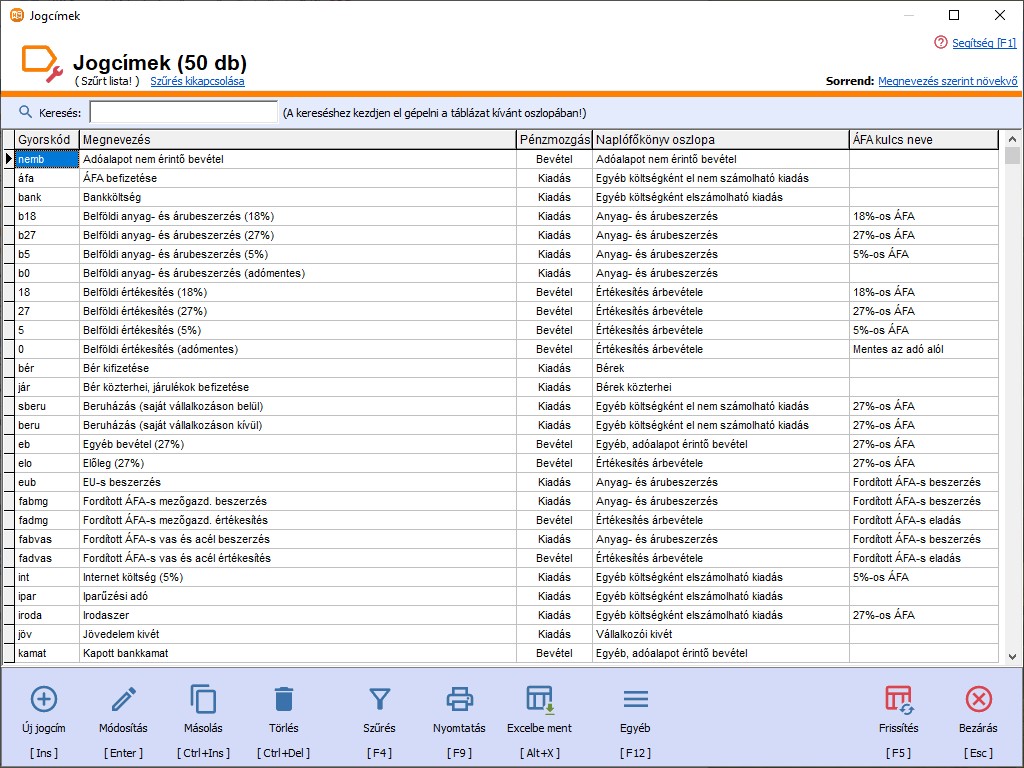Focus the Keresés search input field
The width and height of the screenshot is (1024, 768).
pos(183,112)
